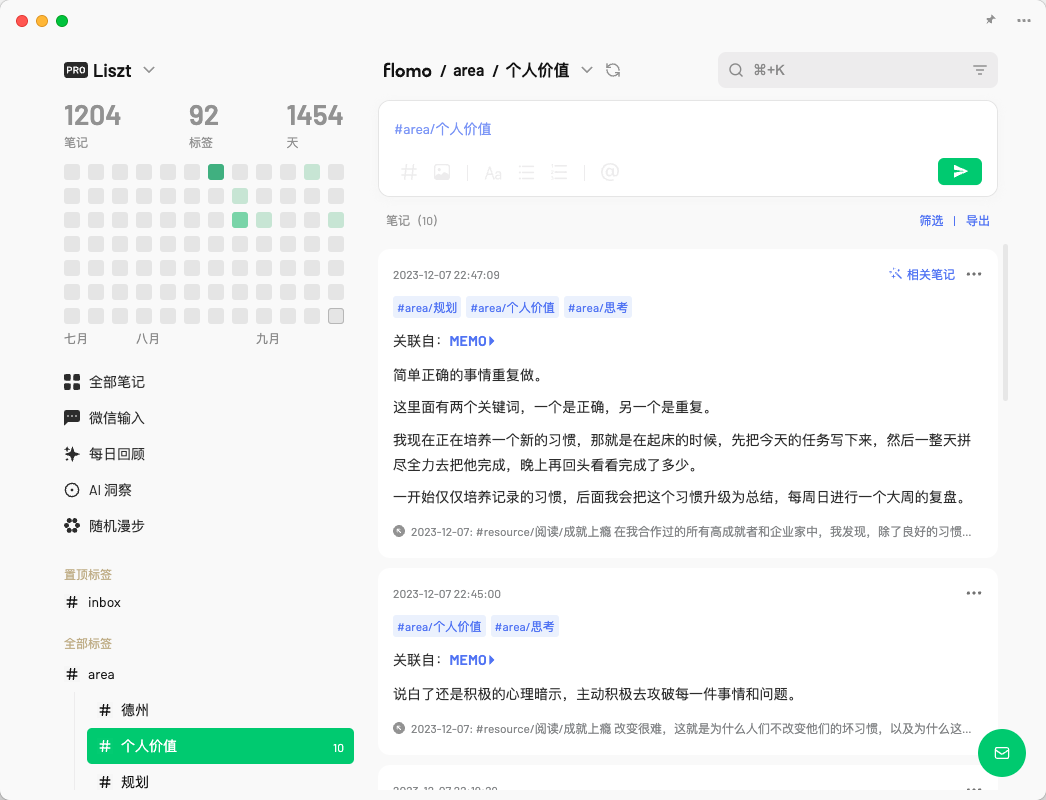Insert a numbered list in editor
This screenshot has height=800, width=1046.
point(559,172)
